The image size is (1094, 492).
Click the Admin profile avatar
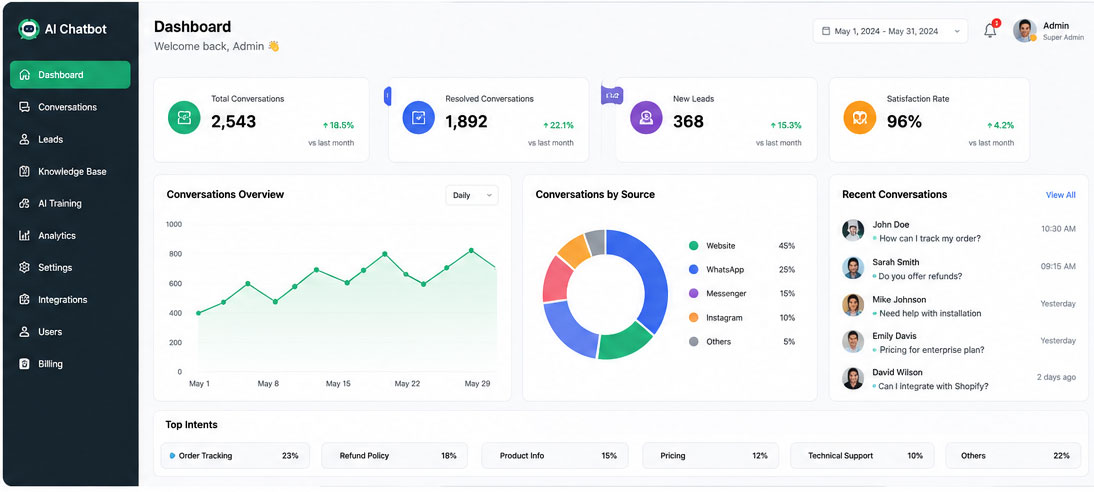click(x=1024, y=31)
